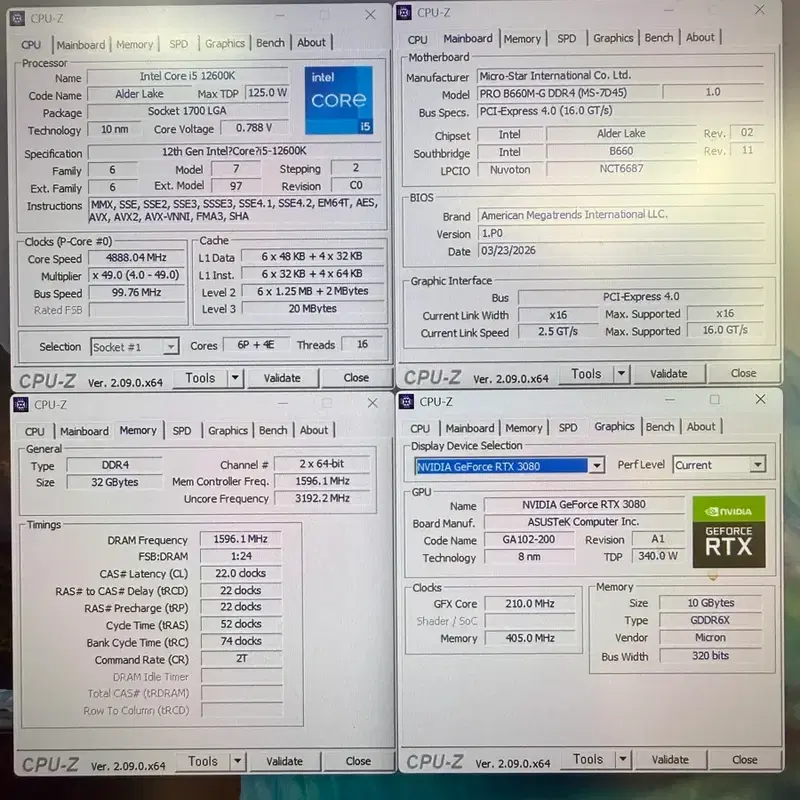
Task: Click Core Voltage value 0.788 V
Action: (x=254, y=128)
